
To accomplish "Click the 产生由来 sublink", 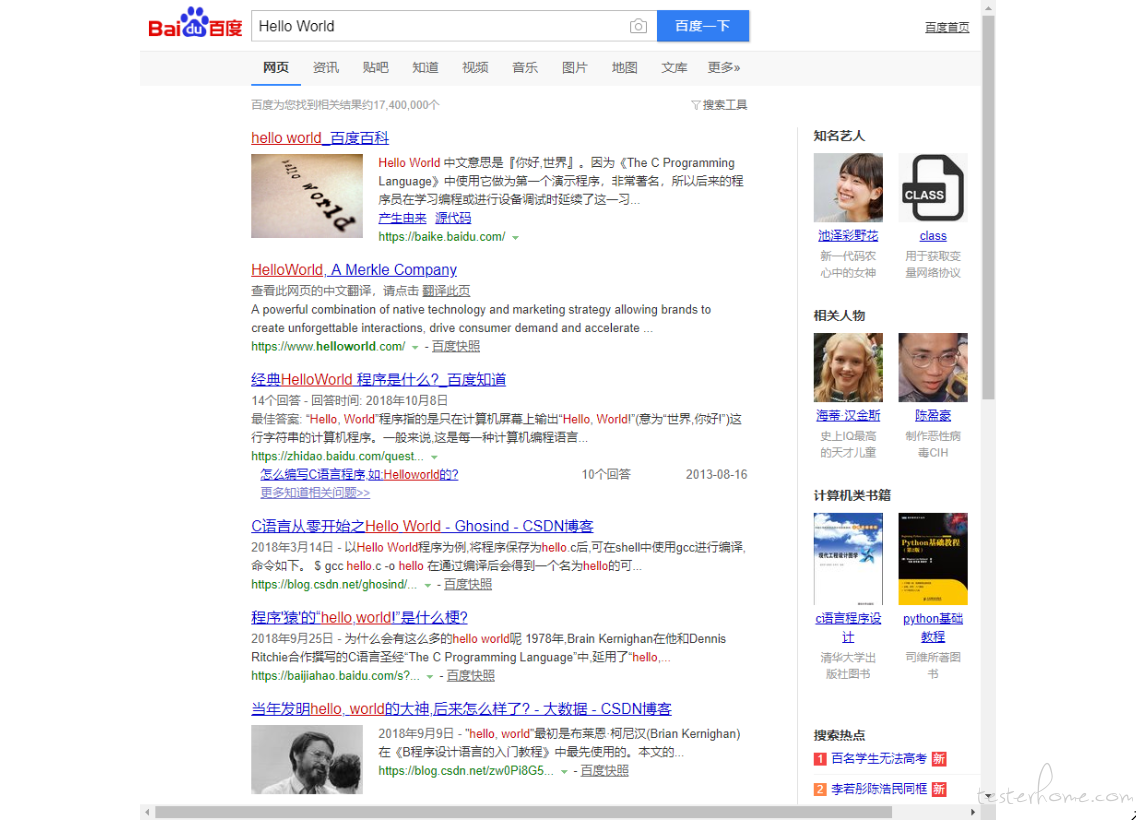I will pos(402,218).
